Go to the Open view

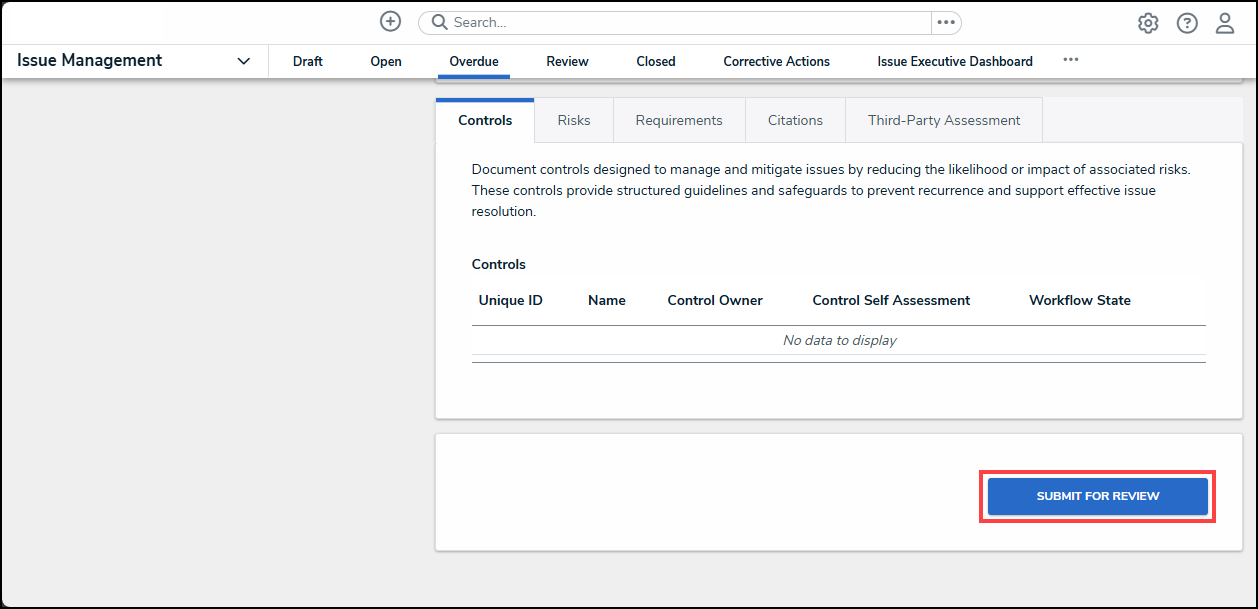click(386, 61)
